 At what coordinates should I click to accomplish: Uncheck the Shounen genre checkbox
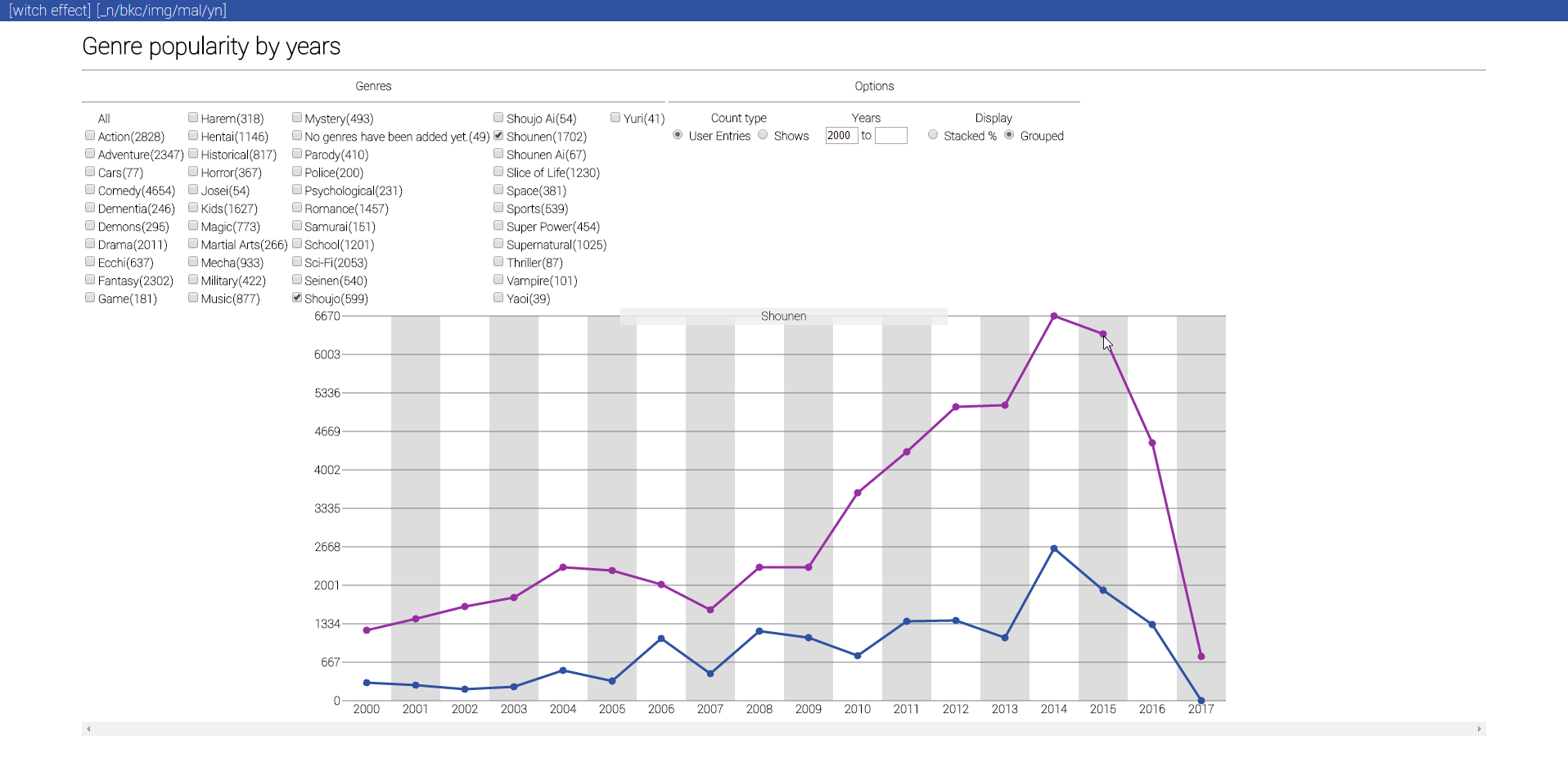click(498, 136)
